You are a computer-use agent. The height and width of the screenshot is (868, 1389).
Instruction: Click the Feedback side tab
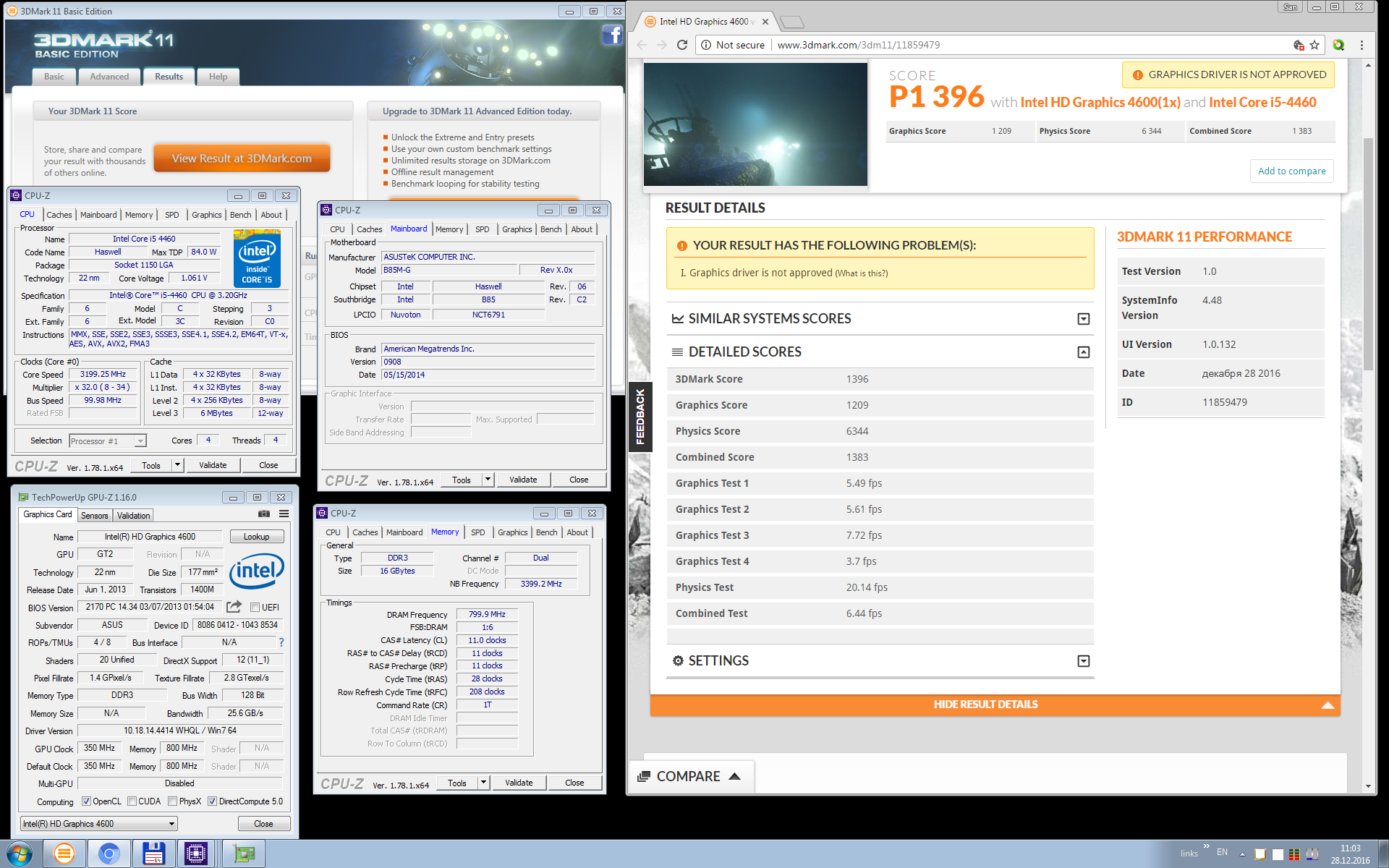coord(640,417)
